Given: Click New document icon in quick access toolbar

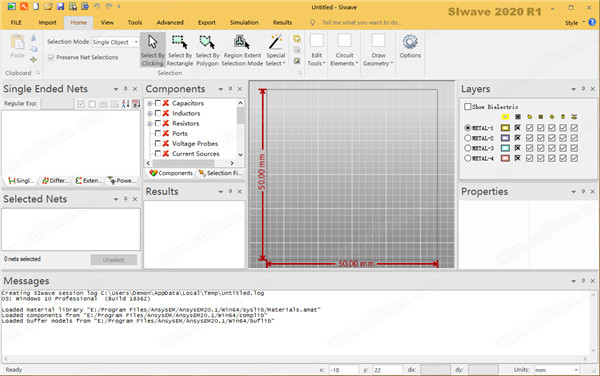Looking at the screenshot, I should click(x=36, y=7).
